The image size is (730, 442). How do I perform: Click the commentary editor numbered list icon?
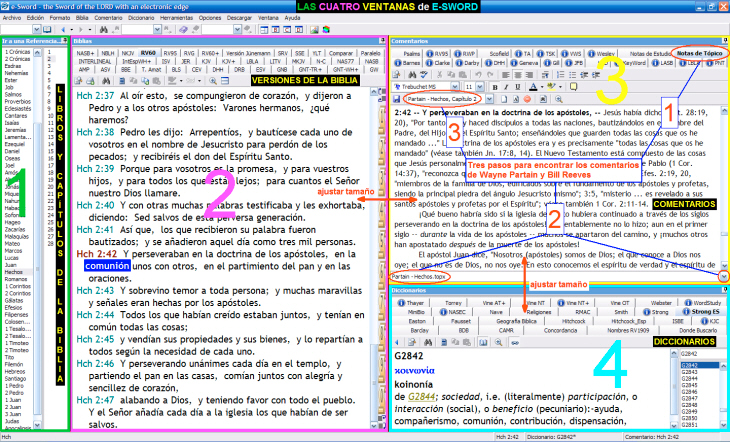point(561,75)
